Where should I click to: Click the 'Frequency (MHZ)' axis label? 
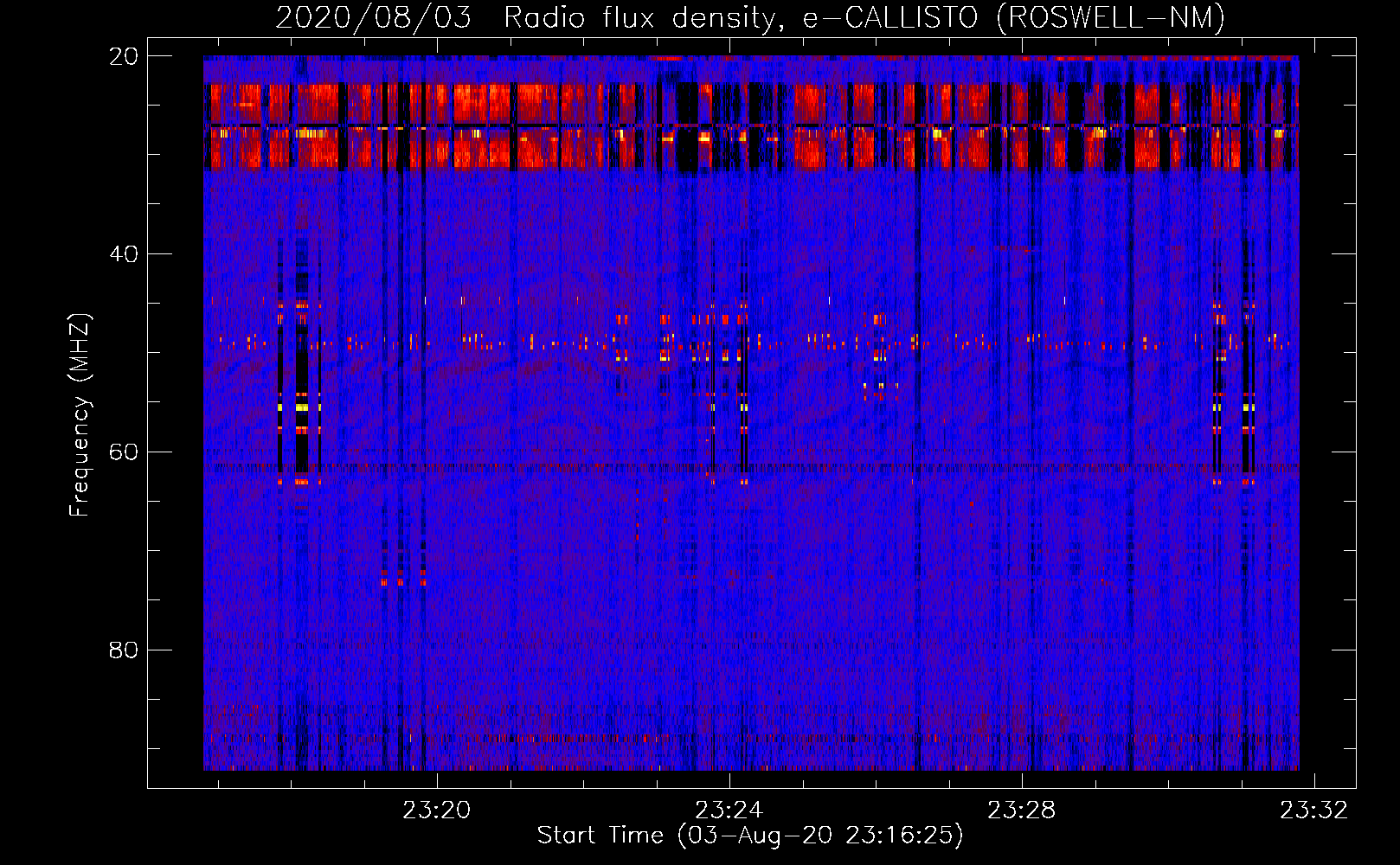(80, 415)
